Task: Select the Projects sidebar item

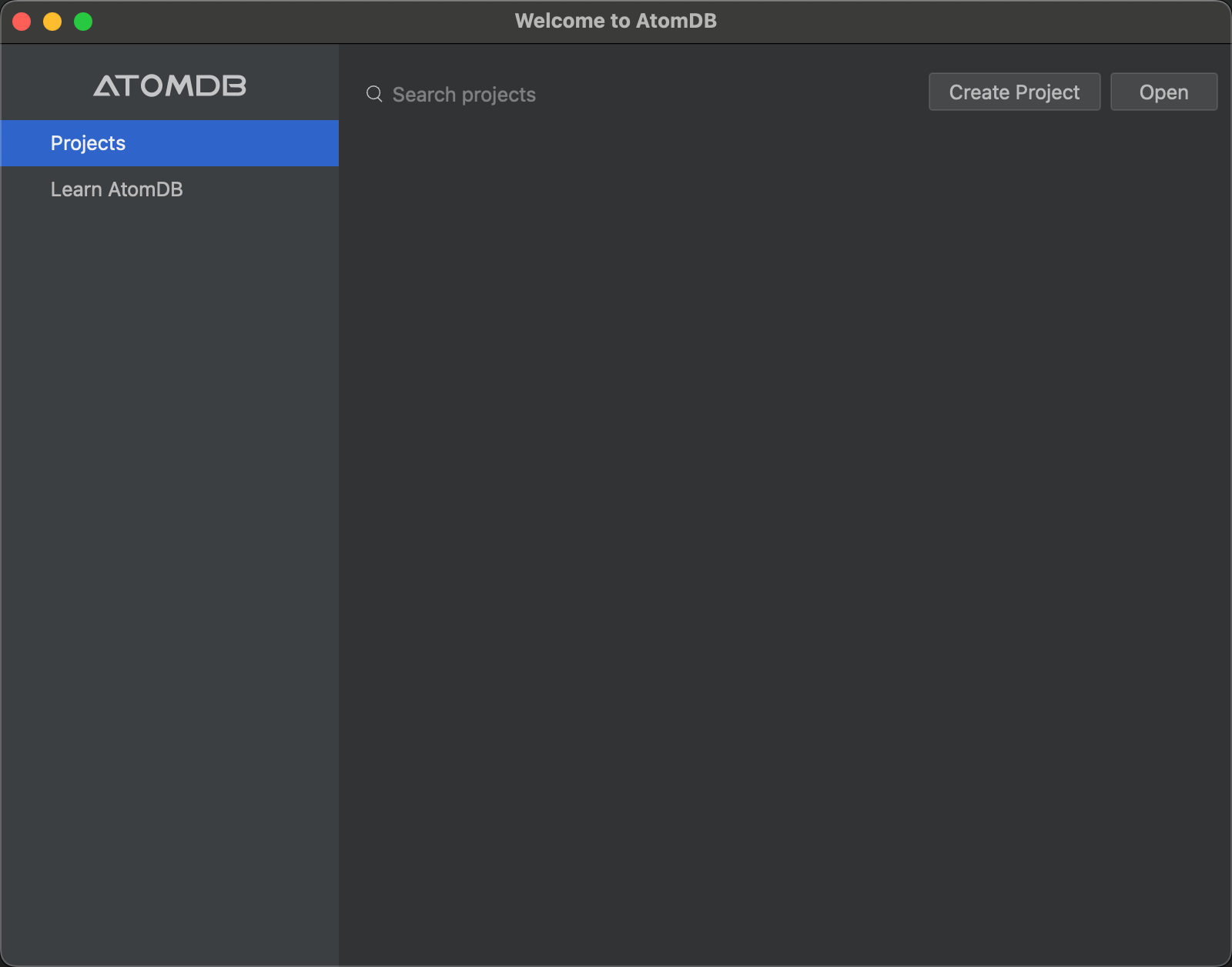Action: tap(169, 143)
